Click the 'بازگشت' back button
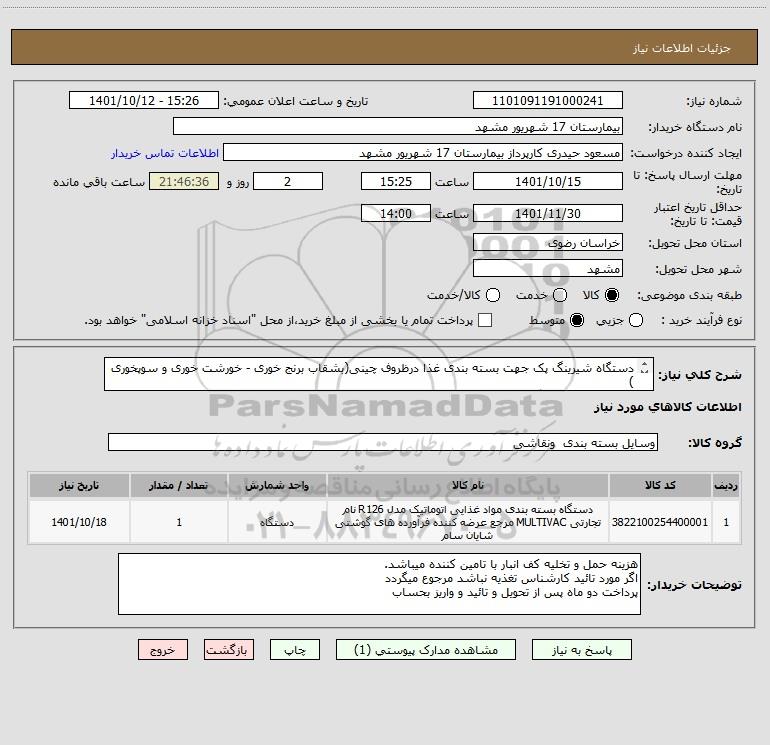This screenshot has height=745, width=770. click(229, 650)
